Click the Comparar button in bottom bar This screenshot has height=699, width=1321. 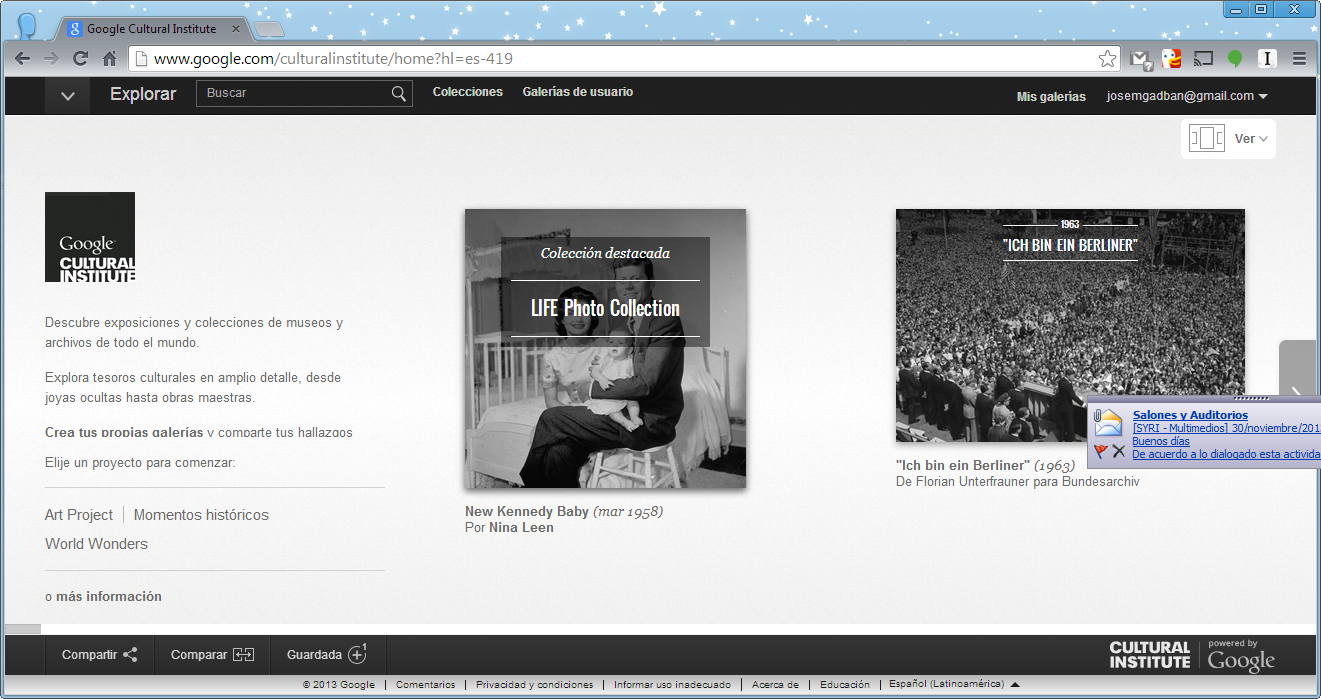[x=212, y=655]
